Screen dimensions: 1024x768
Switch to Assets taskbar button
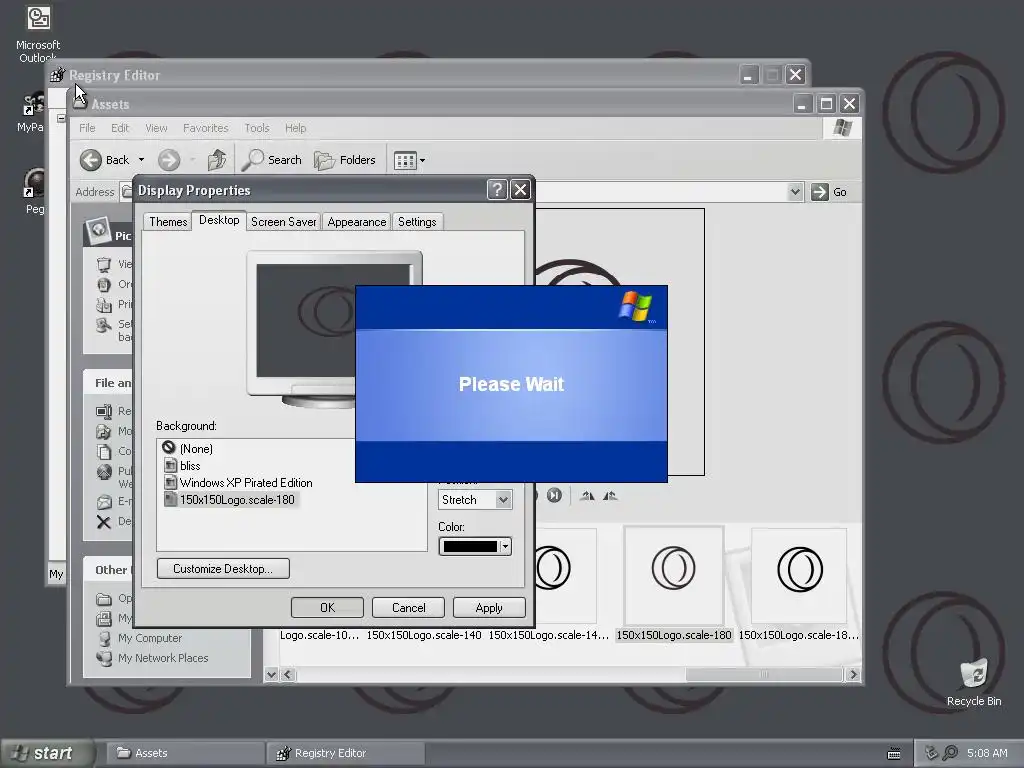click(185, 753)
